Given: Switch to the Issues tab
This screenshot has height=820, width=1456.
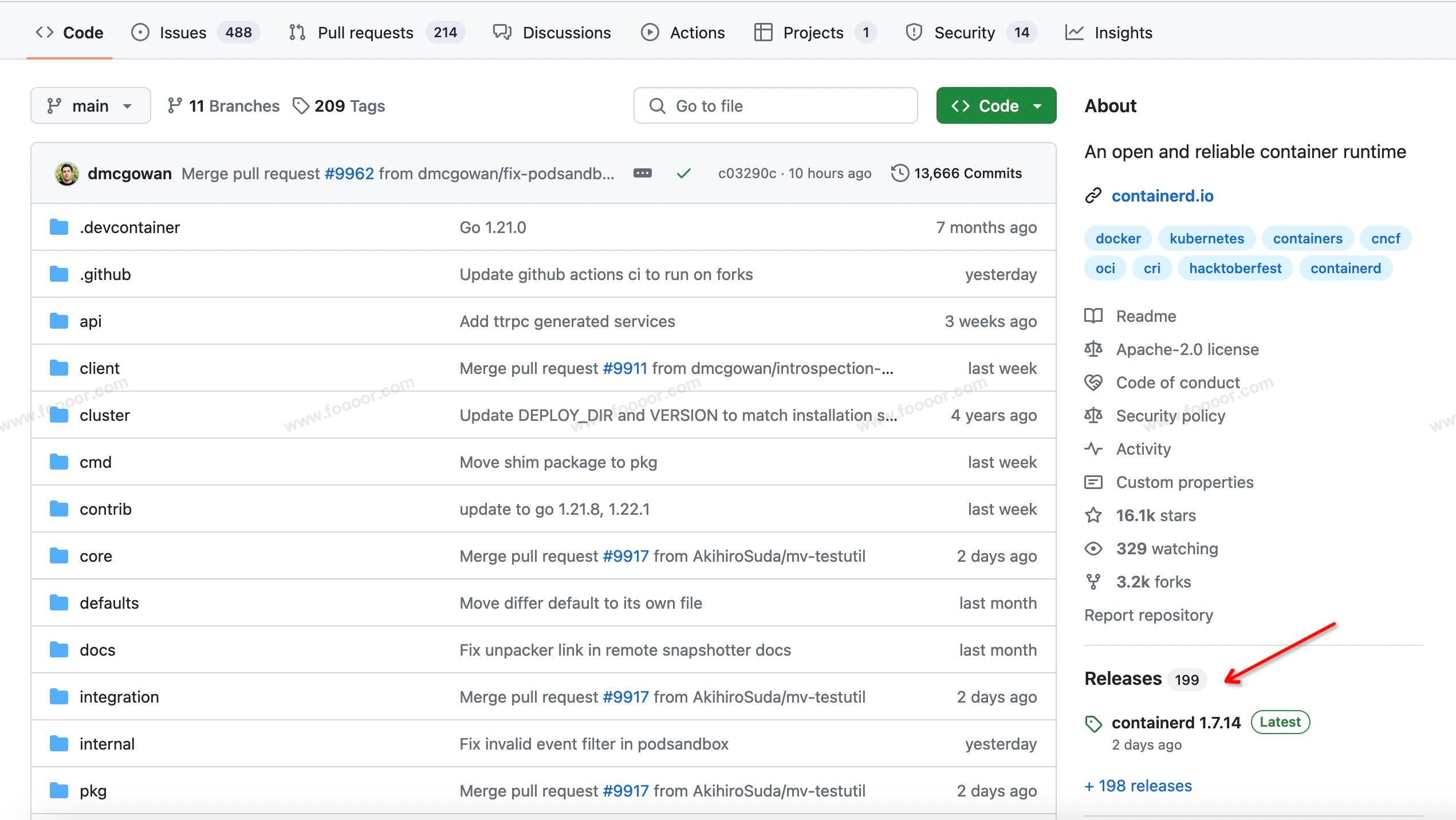Looking at the screenshot, I should click(x=182, y=33).
